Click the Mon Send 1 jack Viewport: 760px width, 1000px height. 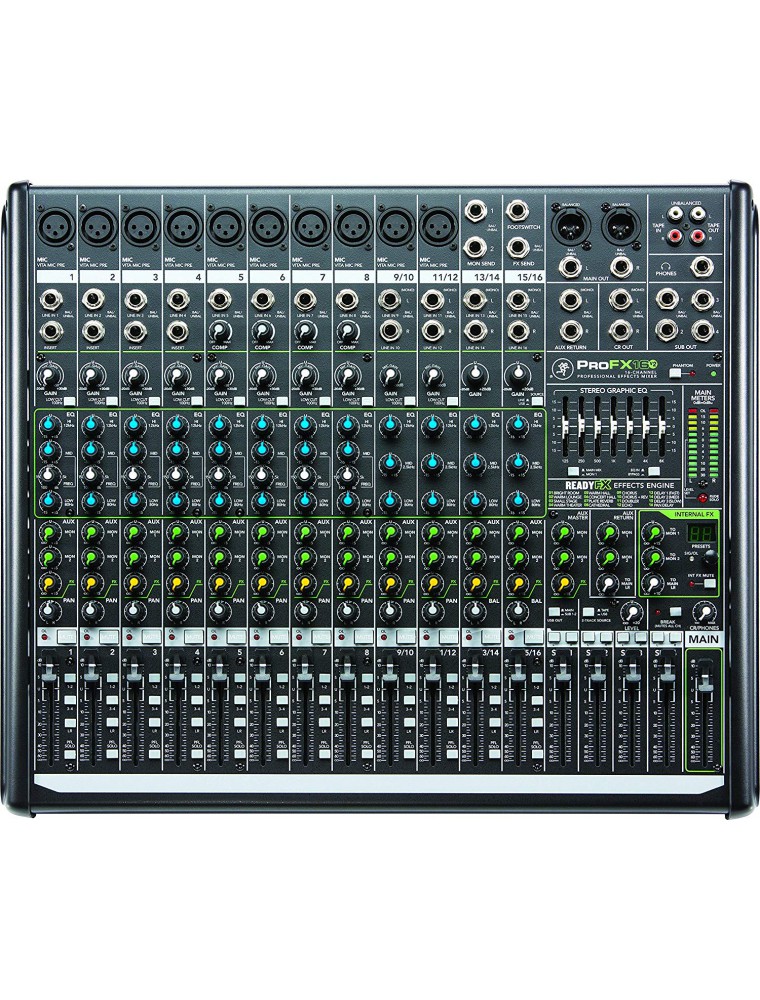tap(474, 211)
